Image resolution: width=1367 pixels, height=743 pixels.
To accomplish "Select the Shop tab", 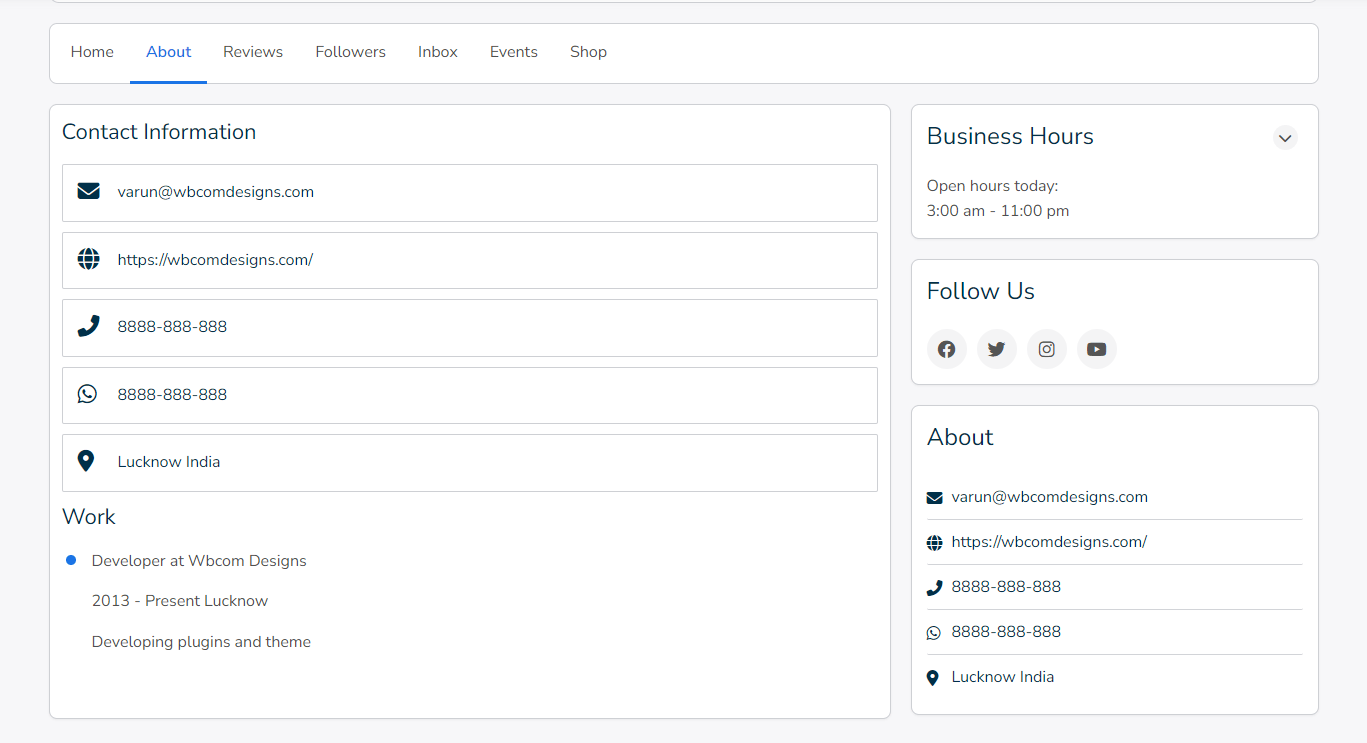I will [588, 52].
